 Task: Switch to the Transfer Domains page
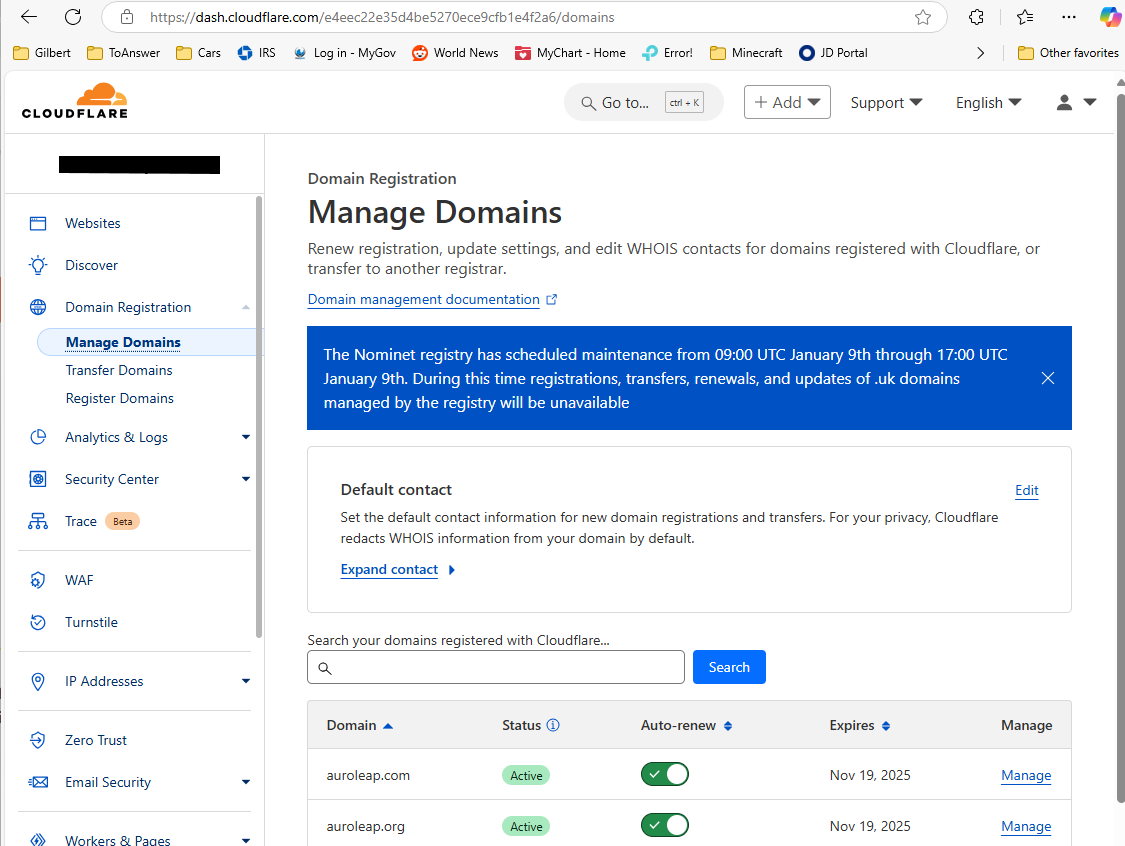(x=117, y=370)
